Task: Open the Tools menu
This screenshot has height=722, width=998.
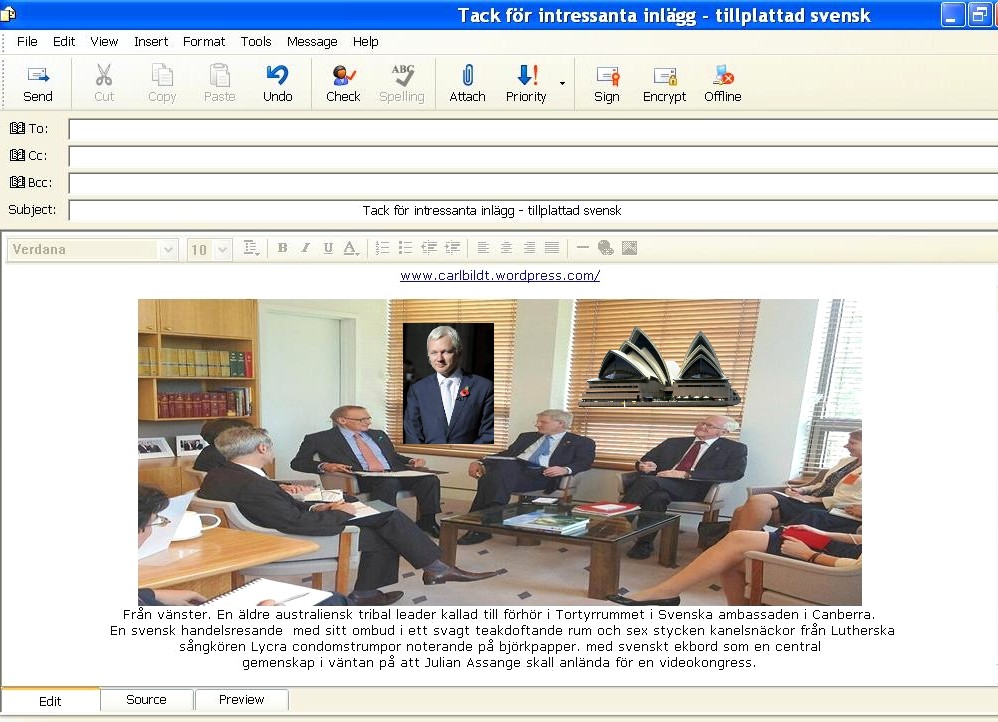Action: tap(256, 42)
